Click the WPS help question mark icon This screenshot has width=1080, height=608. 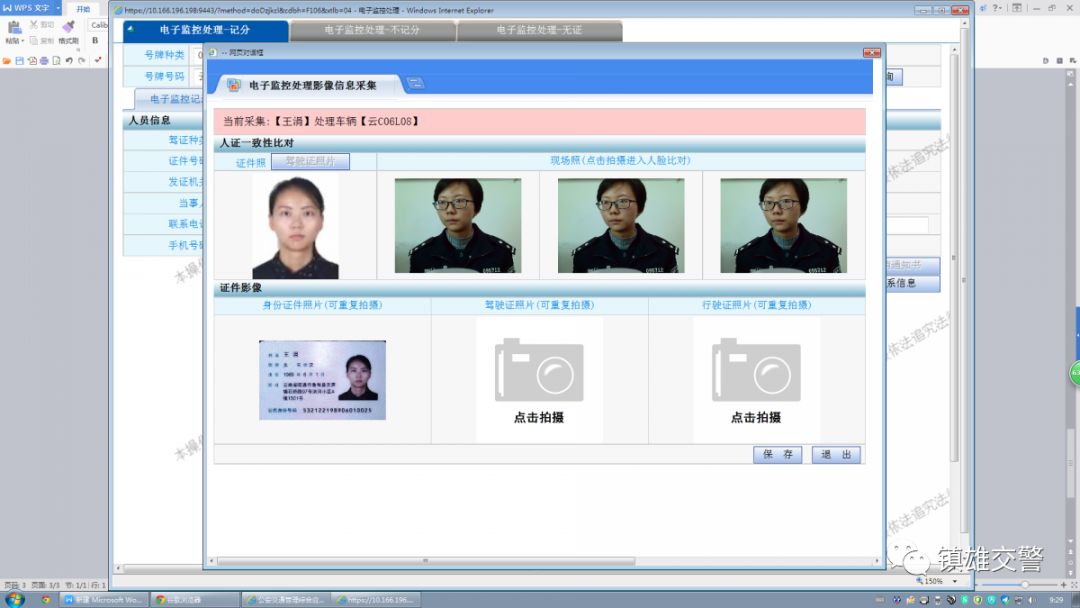(x=997, y=8)
